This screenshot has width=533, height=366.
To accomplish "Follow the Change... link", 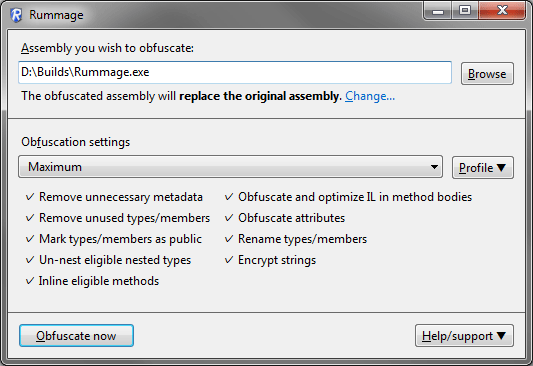I will click(x=370, y=96).
